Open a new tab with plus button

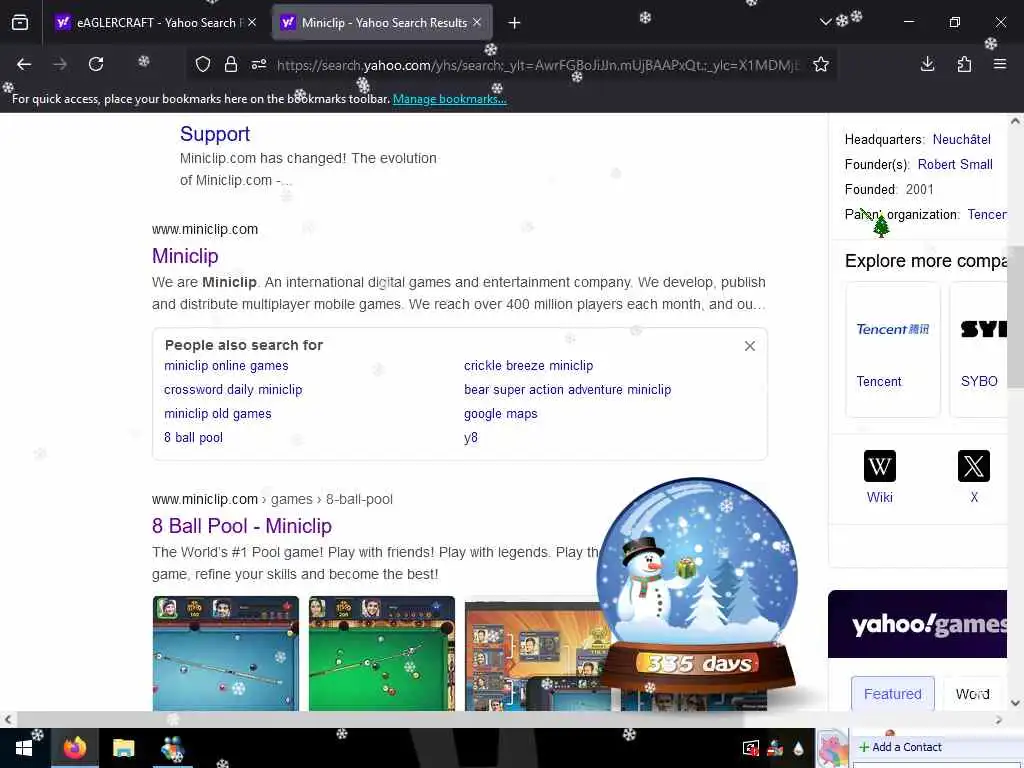[515, 23]
